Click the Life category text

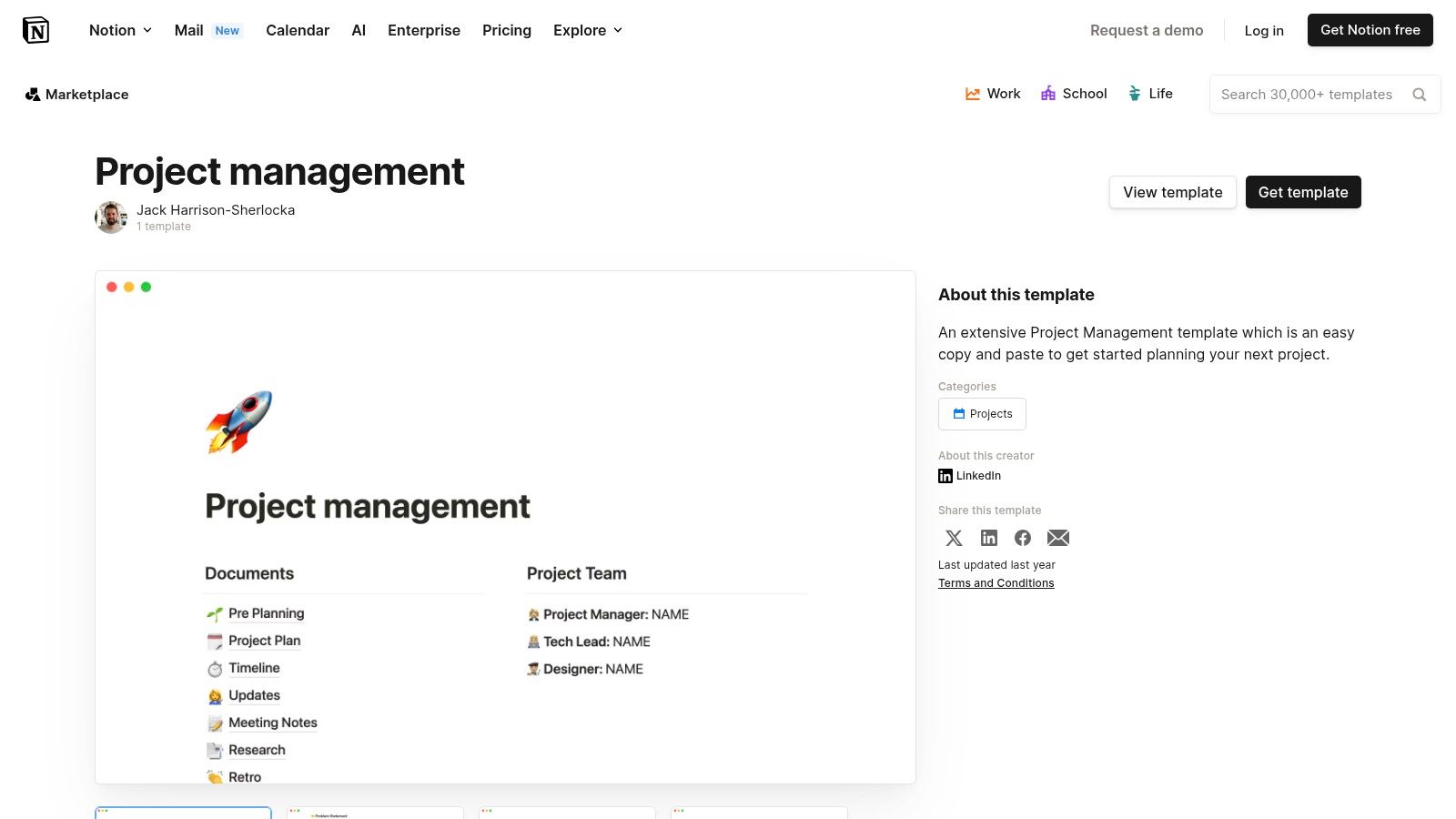(x=1161, y=94)
